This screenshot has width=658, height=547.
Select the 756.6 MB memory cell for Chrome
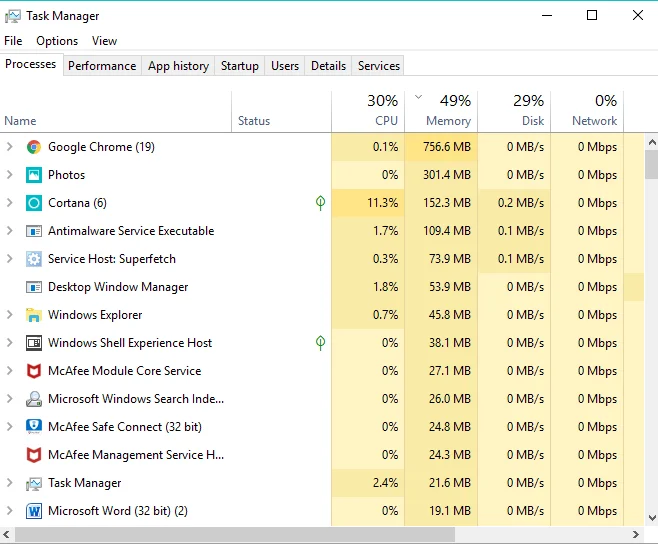(x=441, y=147)
